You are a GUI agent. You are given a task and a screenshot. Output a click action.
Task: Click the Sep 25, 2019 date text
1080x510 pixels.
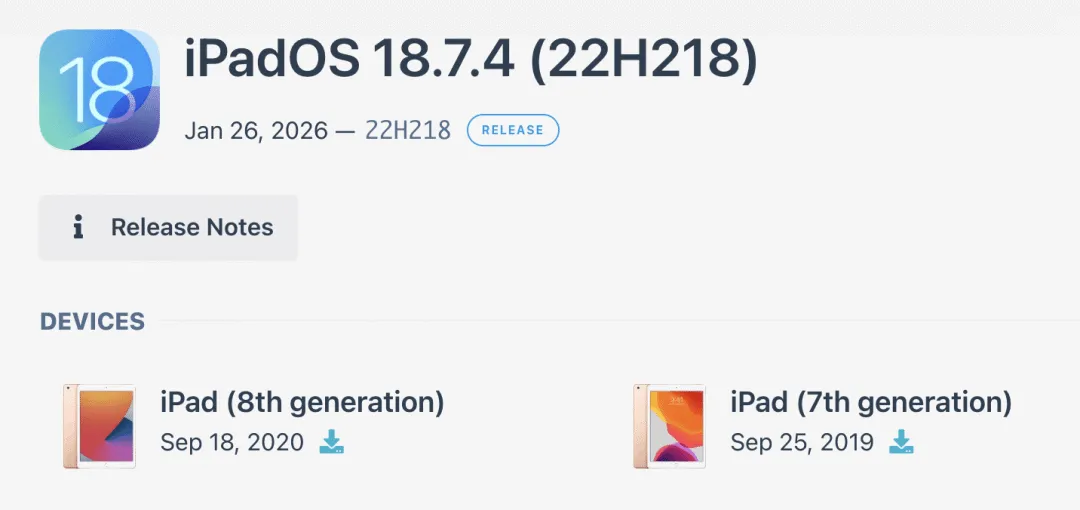pyautogui.click(x=802, y=442)
